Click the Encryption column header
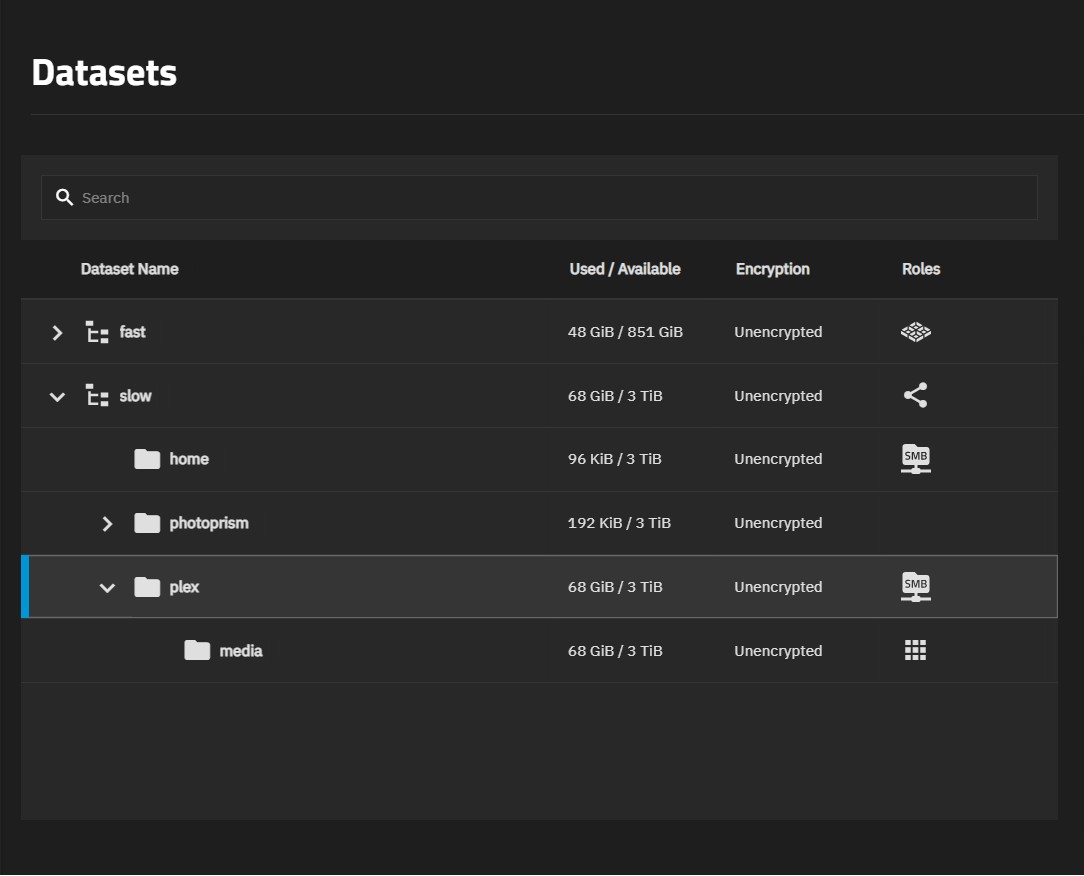This screenshot has height=876, width=1084. [772, 269]
